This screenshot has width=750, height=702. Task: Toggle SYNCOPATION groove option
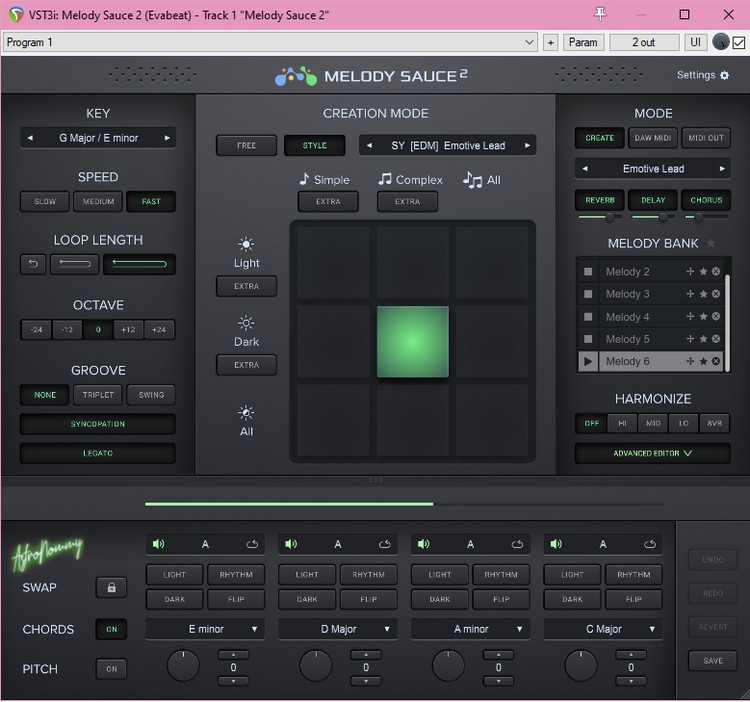click(x=98, y=424)
